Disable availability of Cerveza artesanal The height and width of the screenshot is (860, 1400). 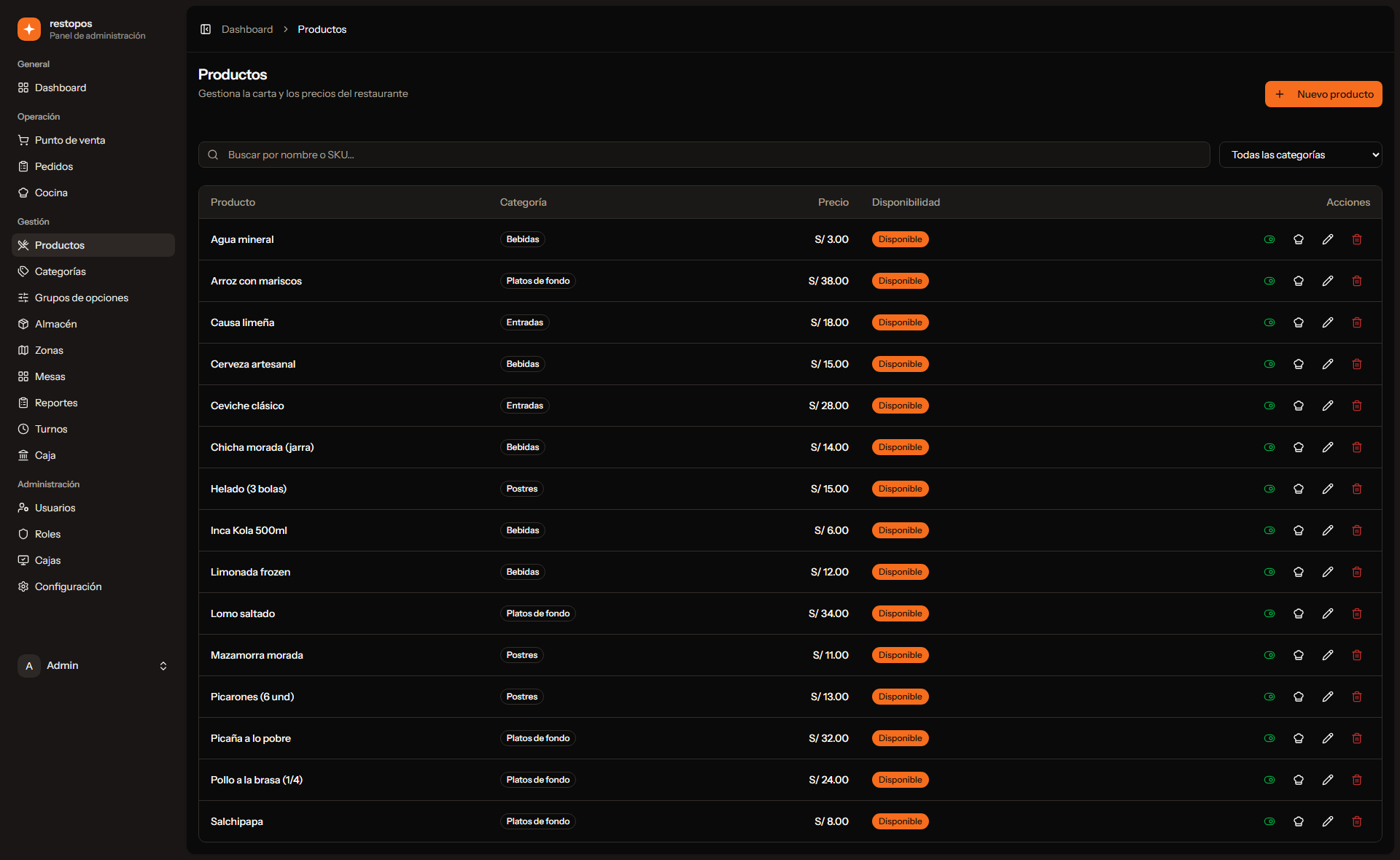click(1269, 364)
